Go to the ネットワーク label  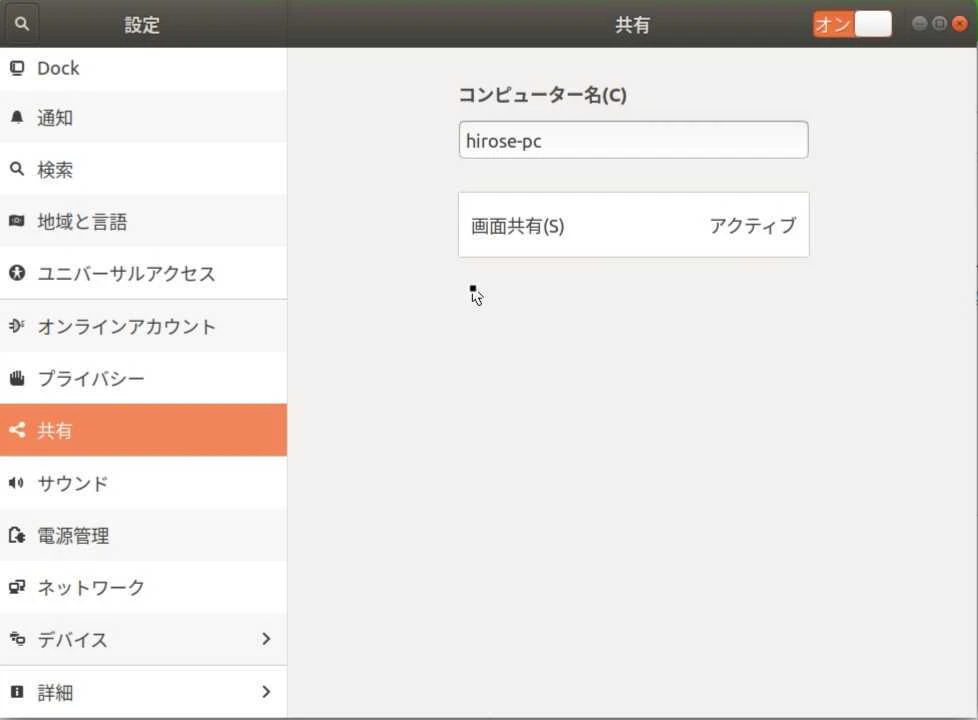coord(91,587)
